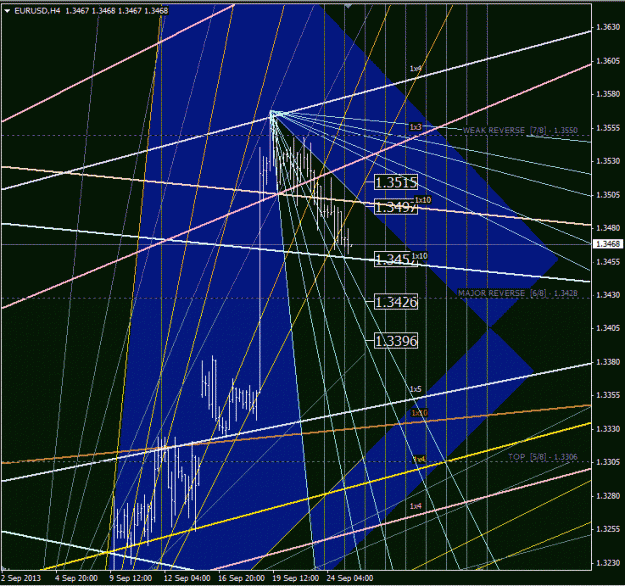Click 1.3580 on the price axis

pos(608,94)
